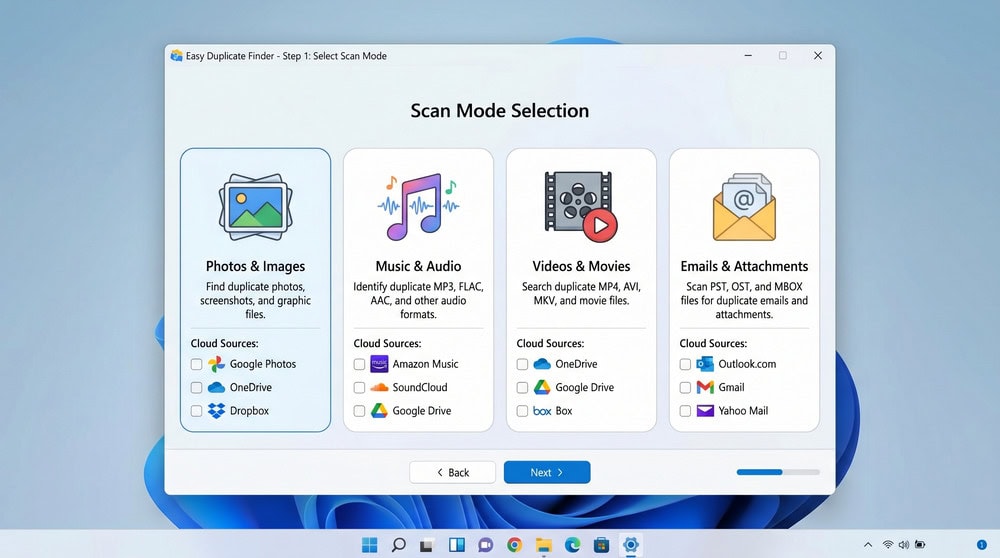Open Google Chrome from the taskbar
This screenshot has width=1000, height=558.
click(515, 545)
